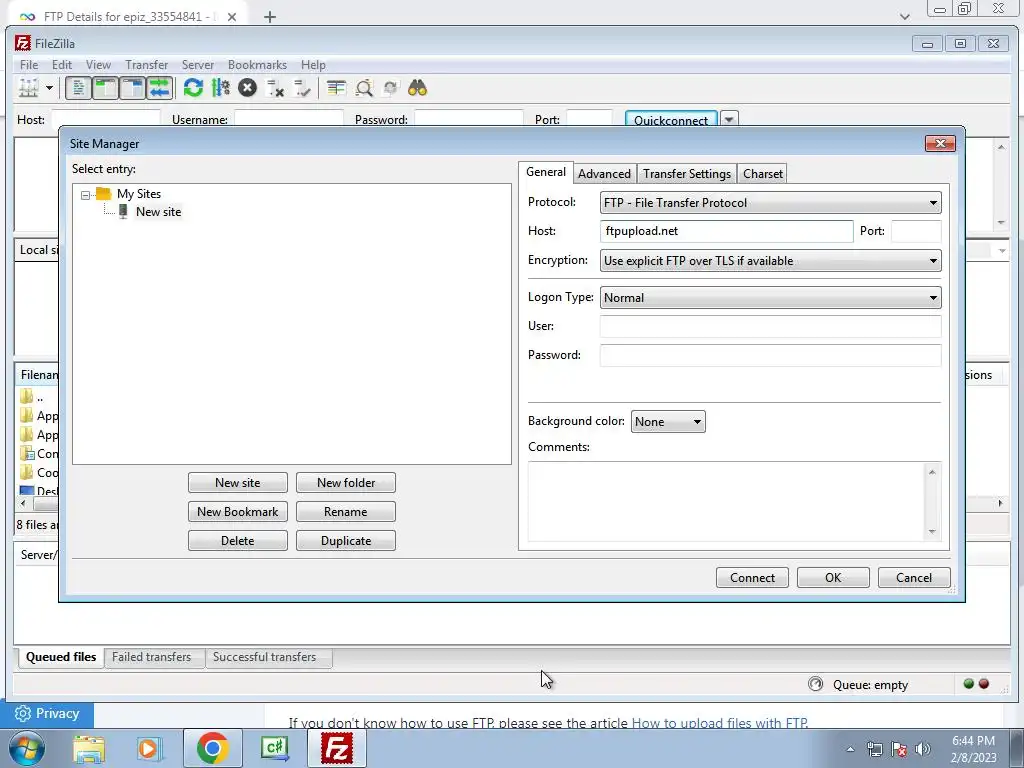Open the directory listing filters icon
Image resolution: width=1024 pixels, height=768 pixels.
click(x=336, y=88)
